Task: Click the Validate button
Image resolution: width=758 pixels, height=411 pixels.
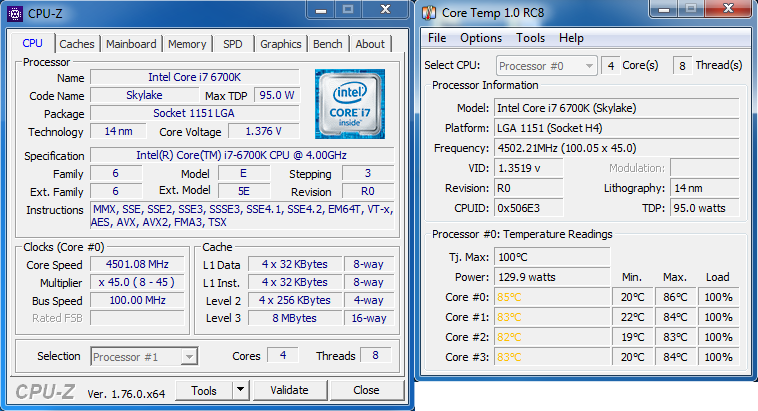Action: click(x=290, y=390)
